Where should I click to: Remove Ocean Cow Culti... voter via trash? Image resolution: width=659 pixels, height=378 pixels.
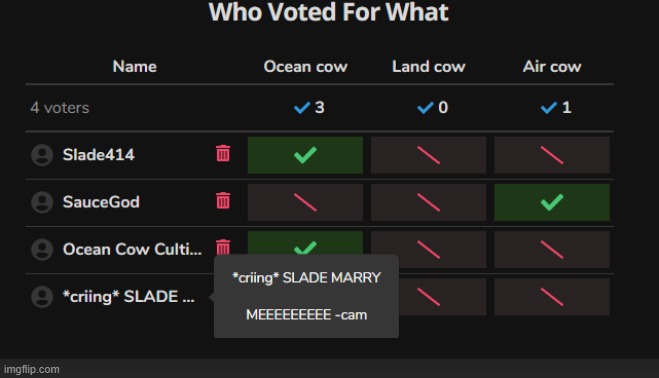point(223,247)
